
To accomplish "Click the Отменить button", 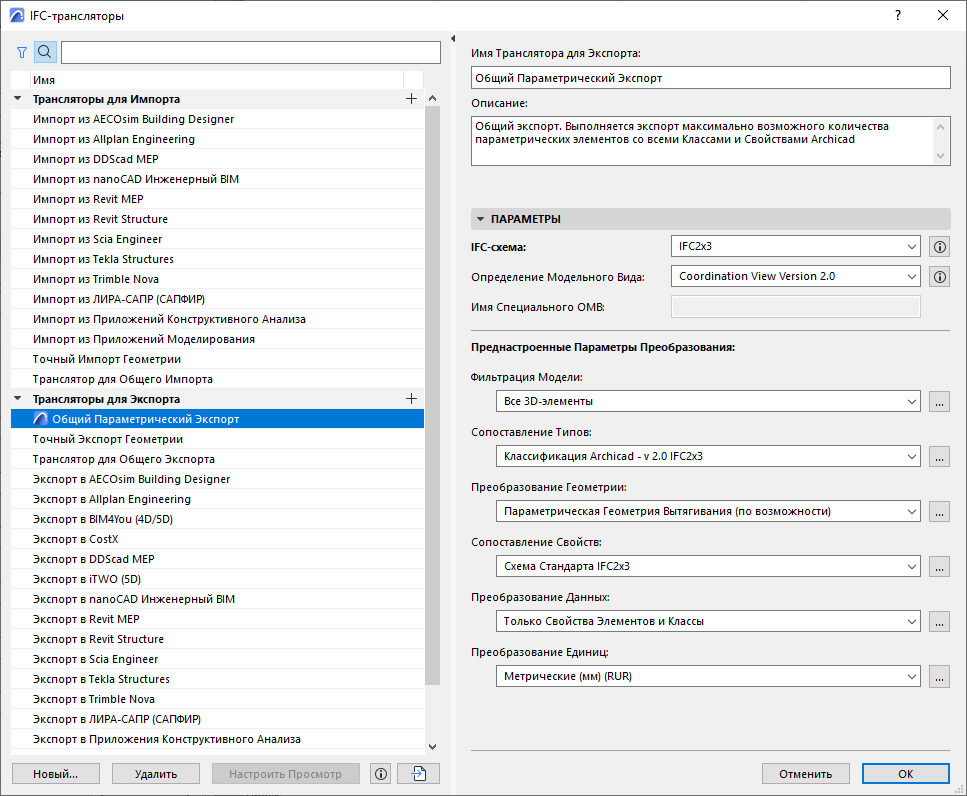I will 805,774.
